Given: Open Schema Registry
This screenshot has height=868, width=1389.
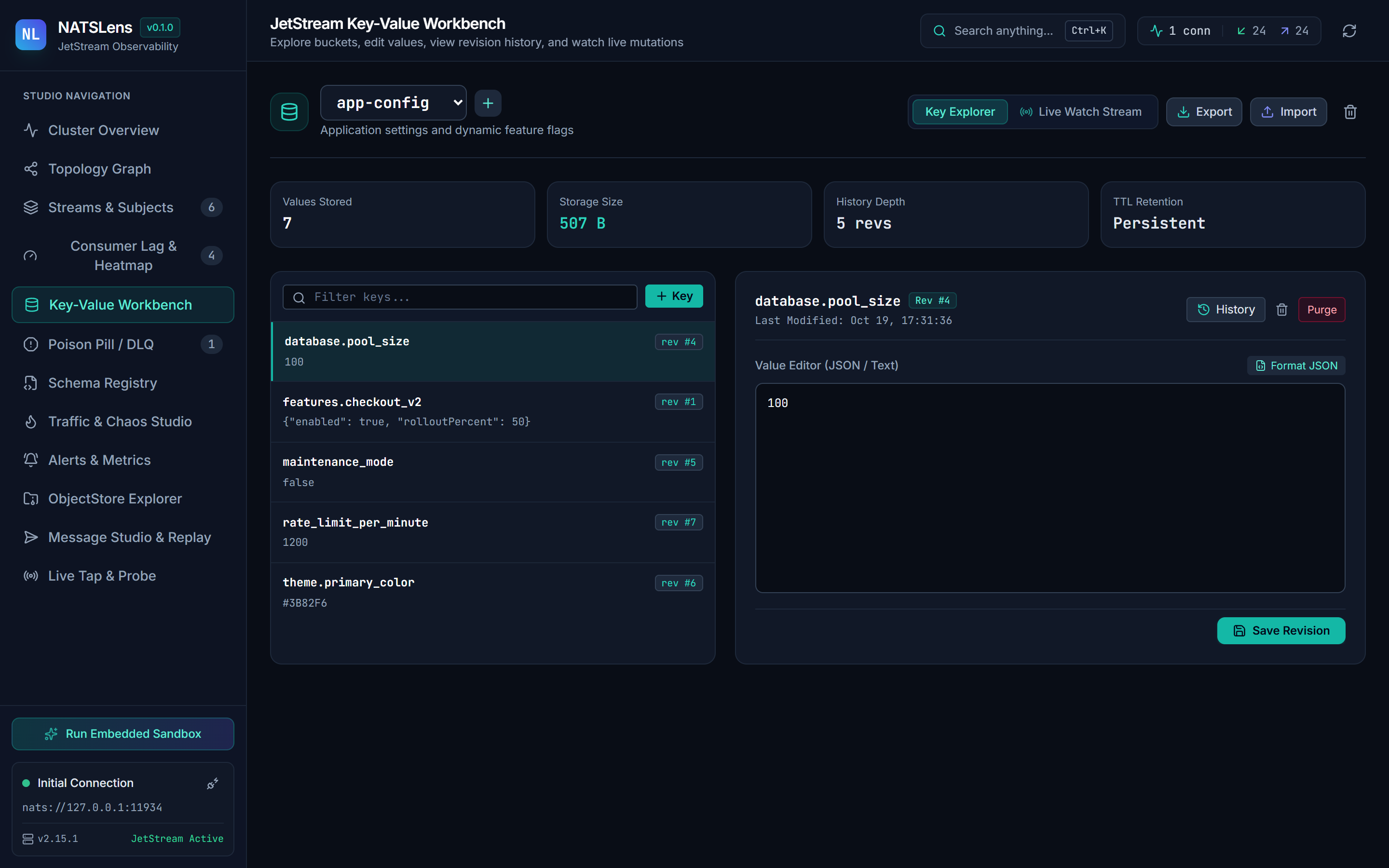Looking at the screenshot, I should click(x=123, y=383).
